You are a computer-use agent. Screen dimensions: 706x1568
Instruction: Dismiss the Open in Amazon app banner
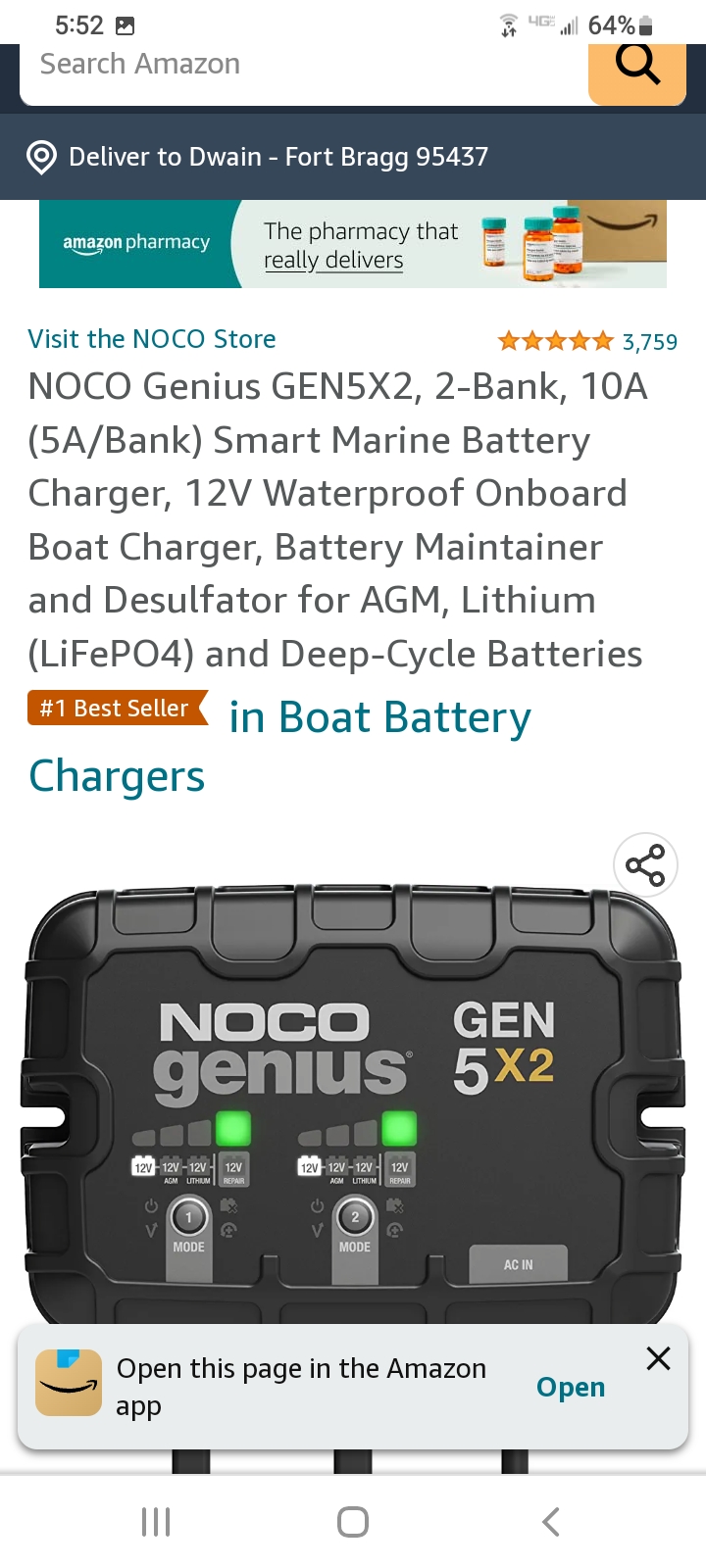[659, 1358]
